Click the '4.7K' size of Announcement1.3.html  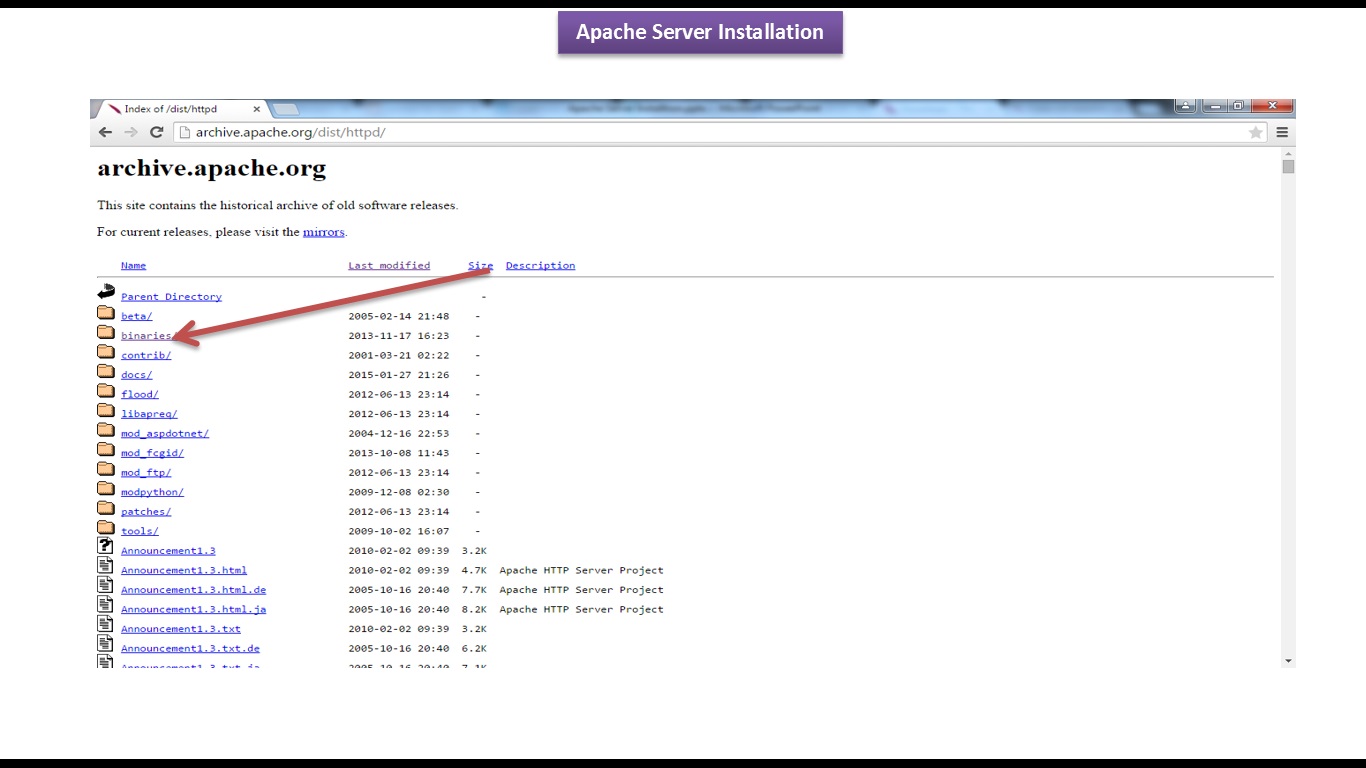point(474,570)
